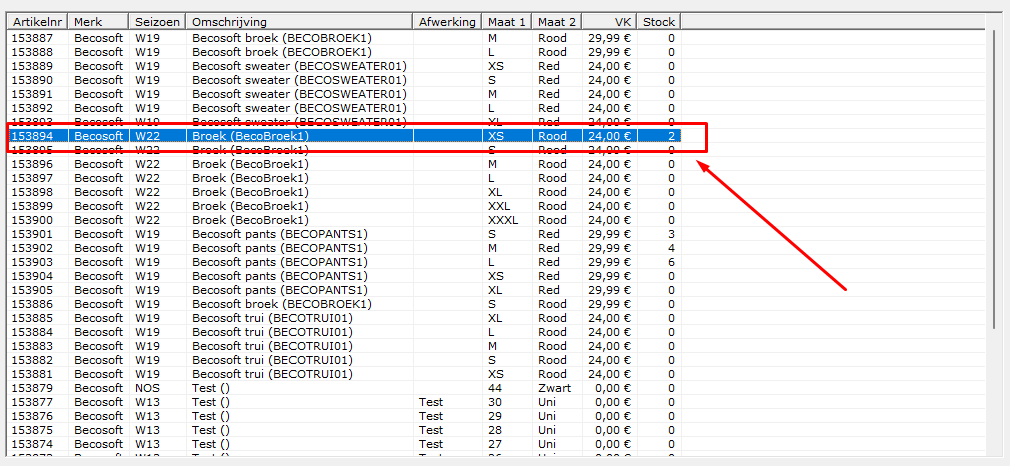Select article 153901 Becosoft pants size S
Image resolution: width=1010 pixels, height=466 pixels.
(x=344, y=234)
